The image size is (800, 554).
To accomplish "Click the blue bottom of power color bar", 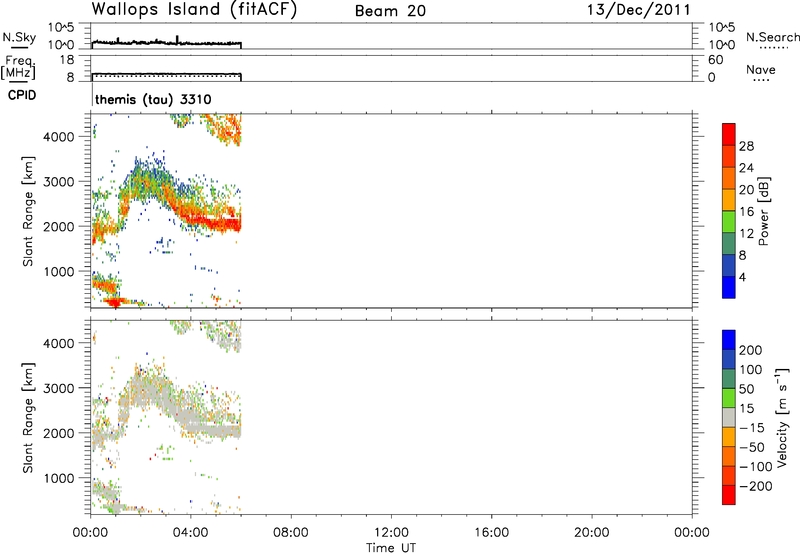I will pos(729,287).
